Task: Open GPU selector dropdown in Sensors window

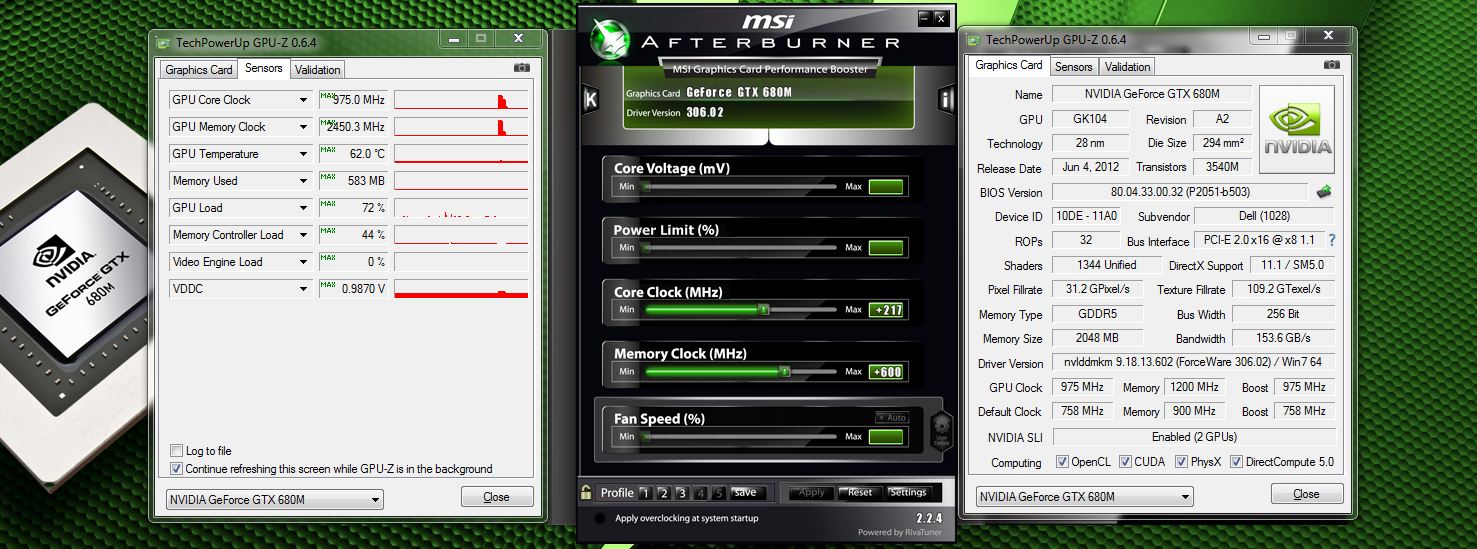Action: (274, 500)
